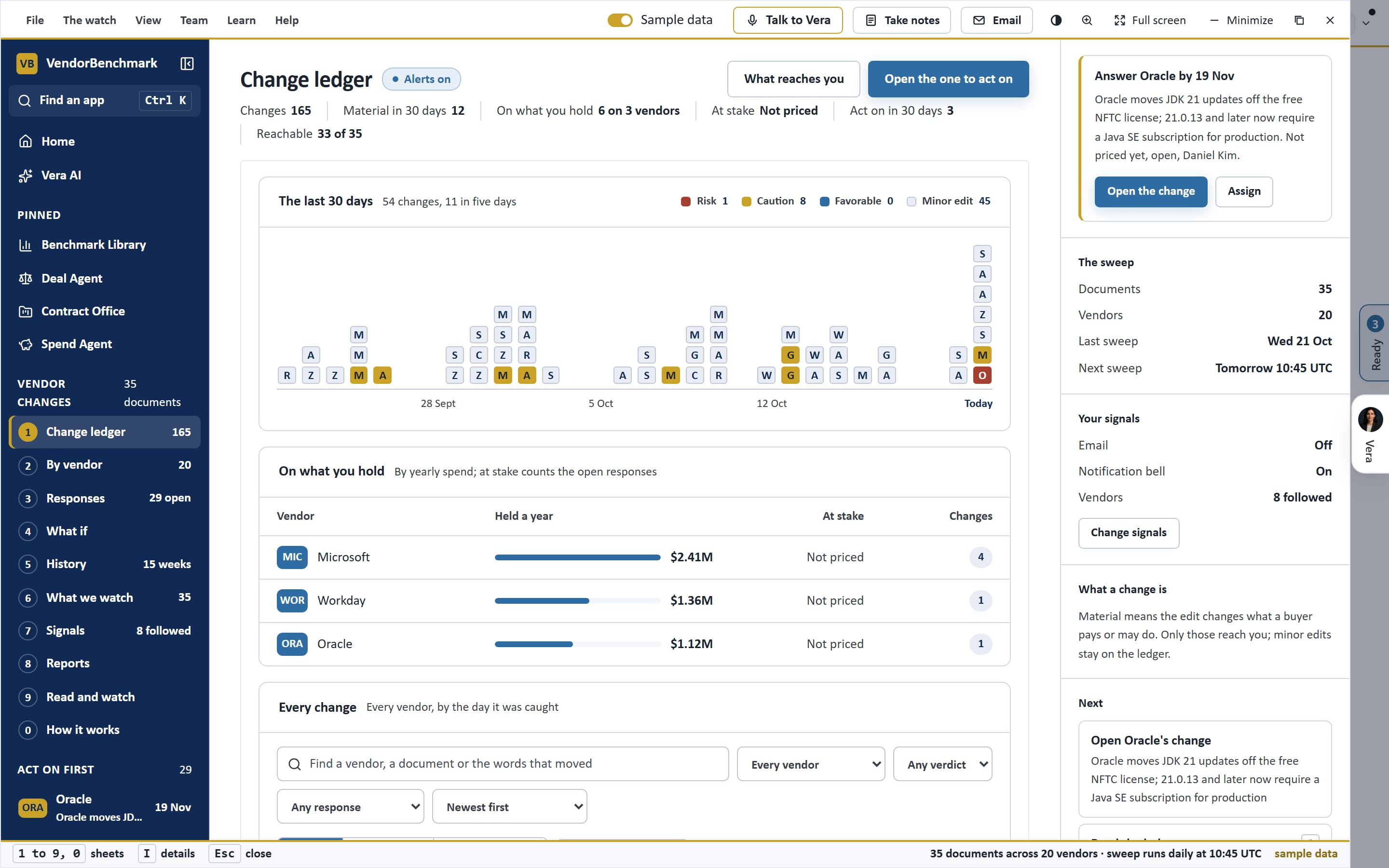This screenshot has height=868, width=1389.
Task: Open the Team menu
Action: 194,20
